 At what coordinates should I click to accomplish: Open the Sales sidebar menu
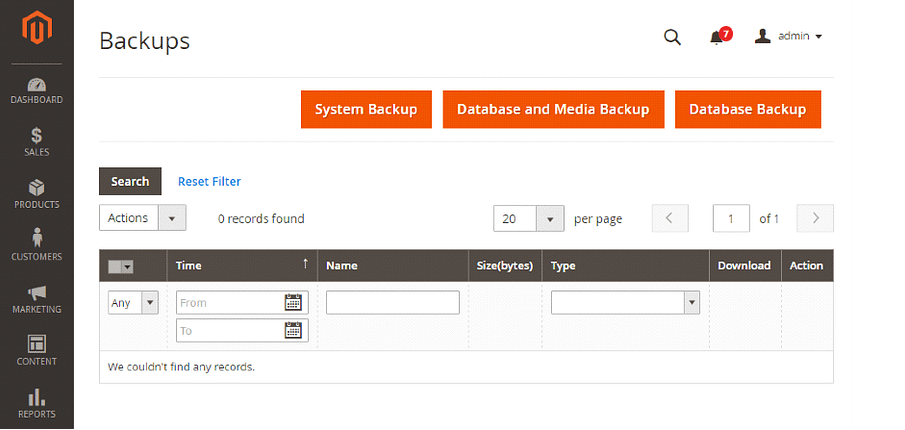coord(36,142)
